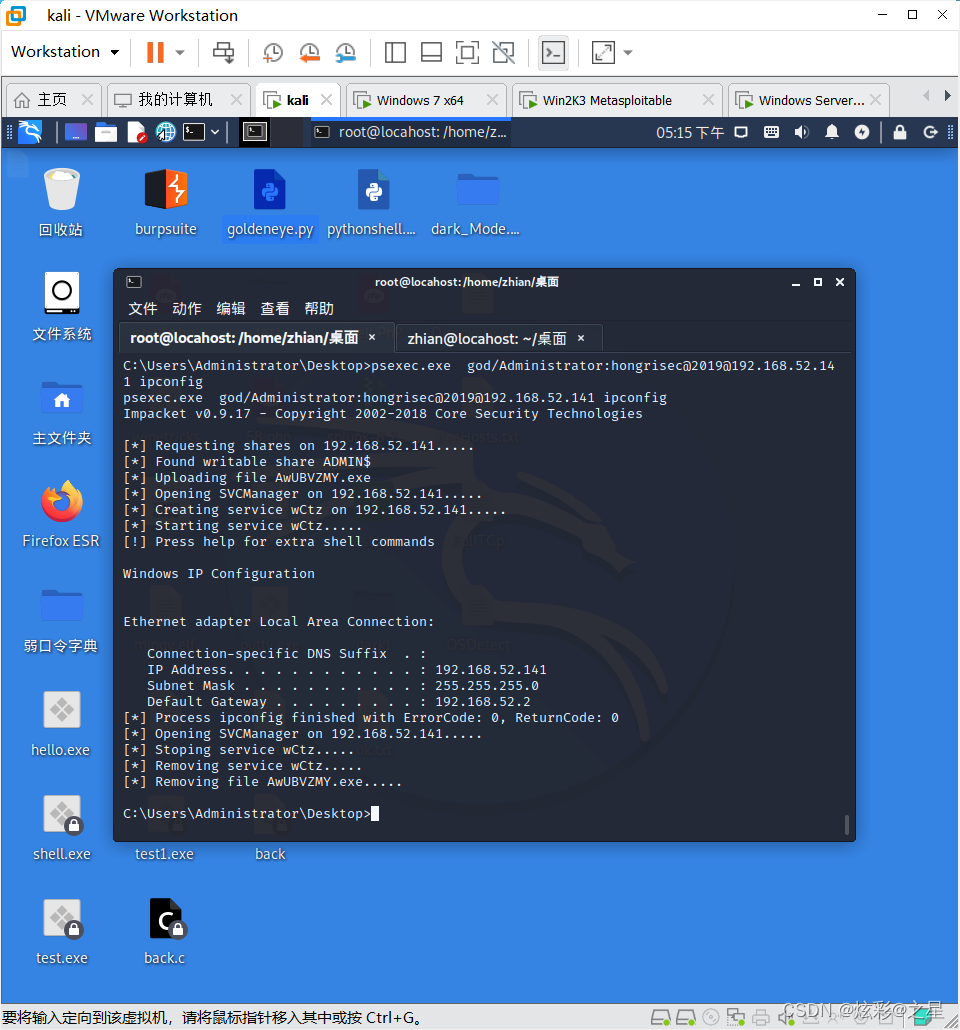
Task: Open the 文件系统 desktop icon
Action: [62, 306]
